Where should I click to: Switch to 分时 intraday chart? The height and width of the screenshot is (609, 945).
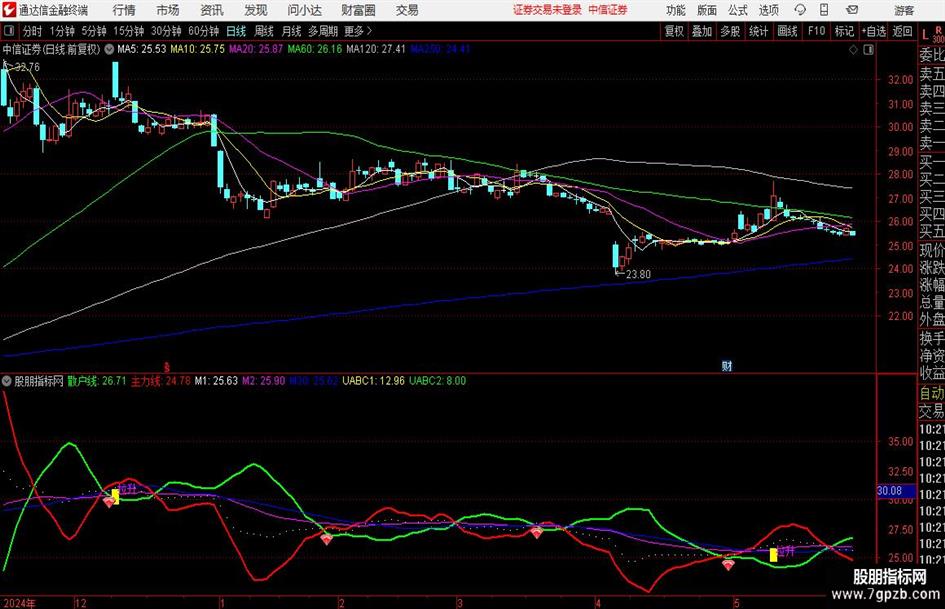[x=33, y=31]
